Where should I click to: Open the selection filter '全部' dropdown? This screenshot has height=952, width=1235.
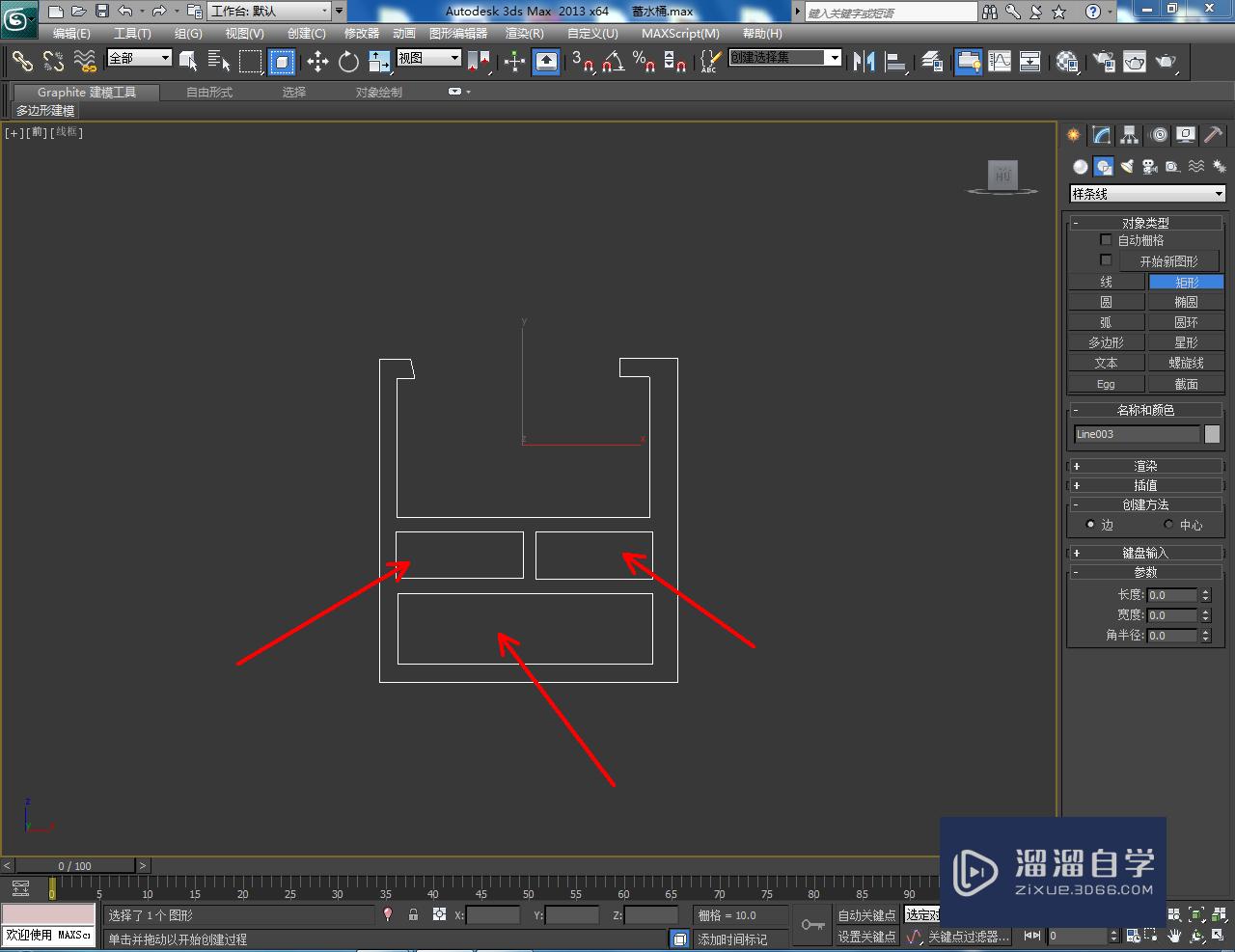pyautogui.click(x=139, y=58)
